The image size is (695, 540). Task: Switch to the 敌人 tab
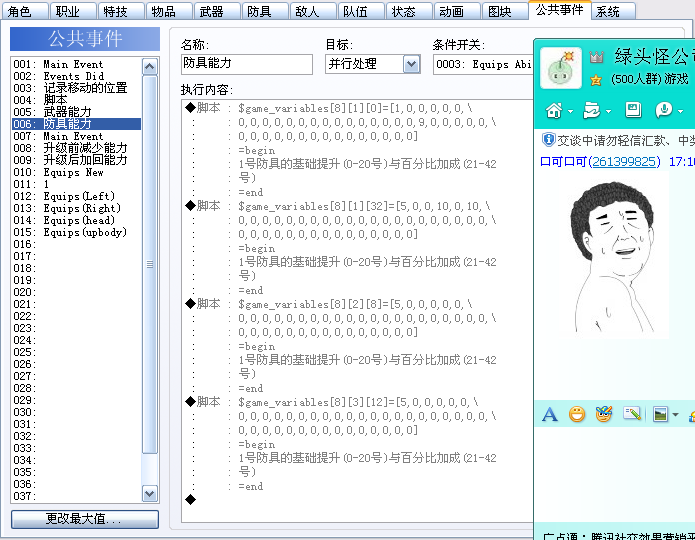click(x=313, y=11)
